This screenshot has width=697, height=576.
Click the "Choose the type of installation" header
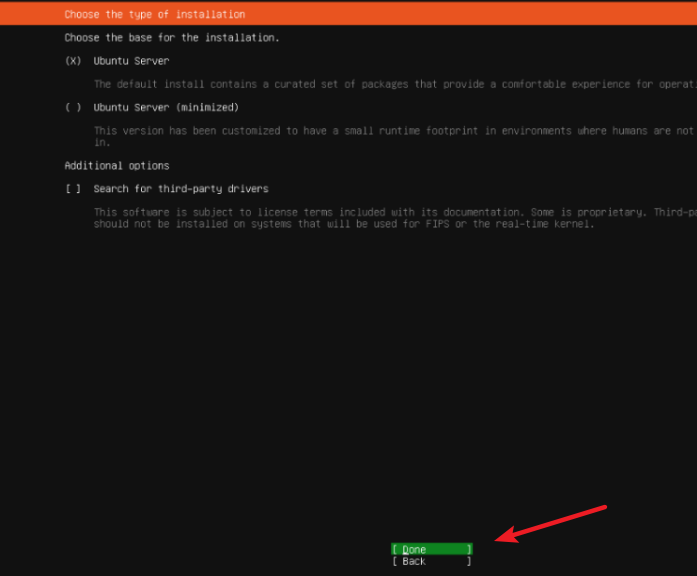coord(155,14)
